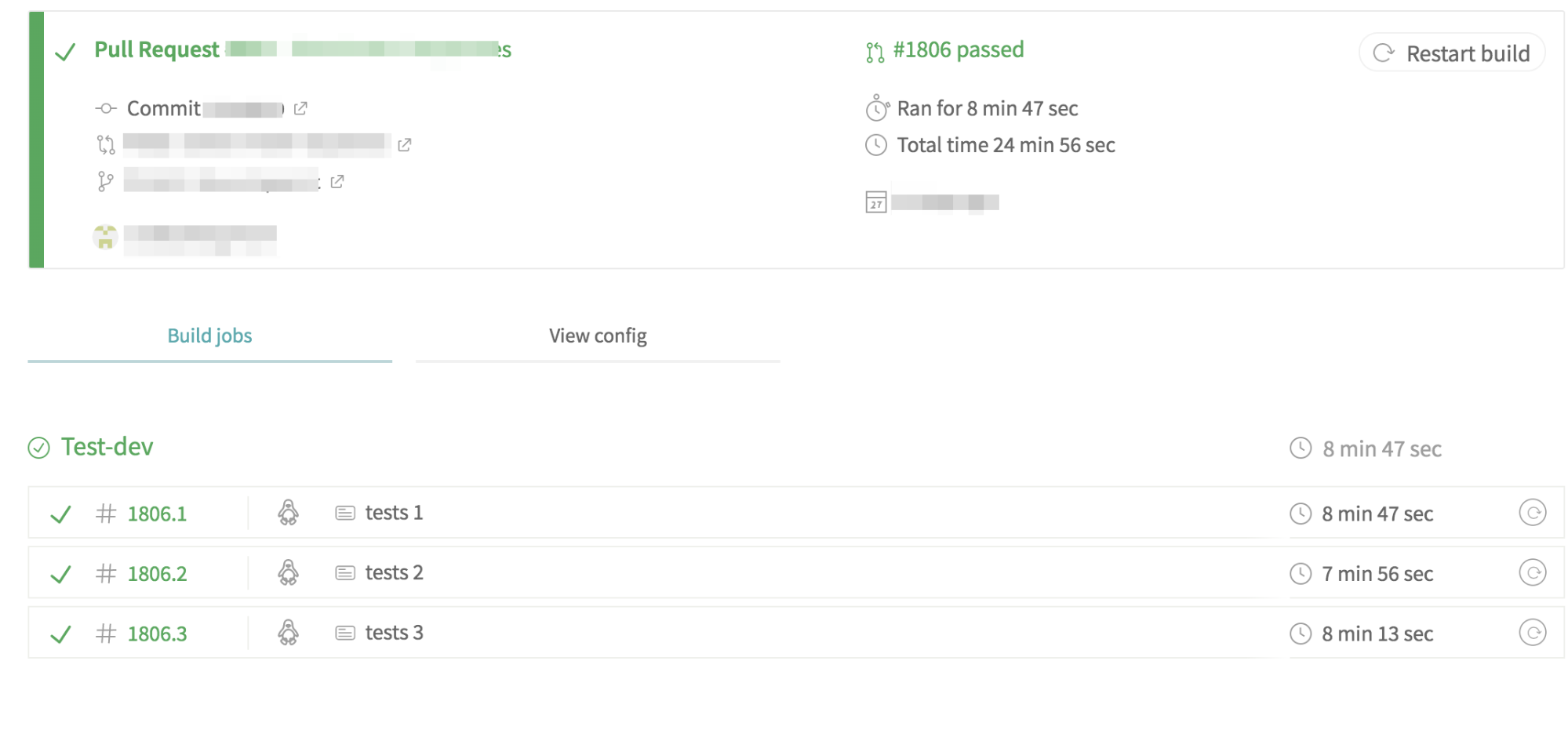This screenshot has height=748, width=1568.
Task: Open the commit external link icon
Action: tap(300, 108)
